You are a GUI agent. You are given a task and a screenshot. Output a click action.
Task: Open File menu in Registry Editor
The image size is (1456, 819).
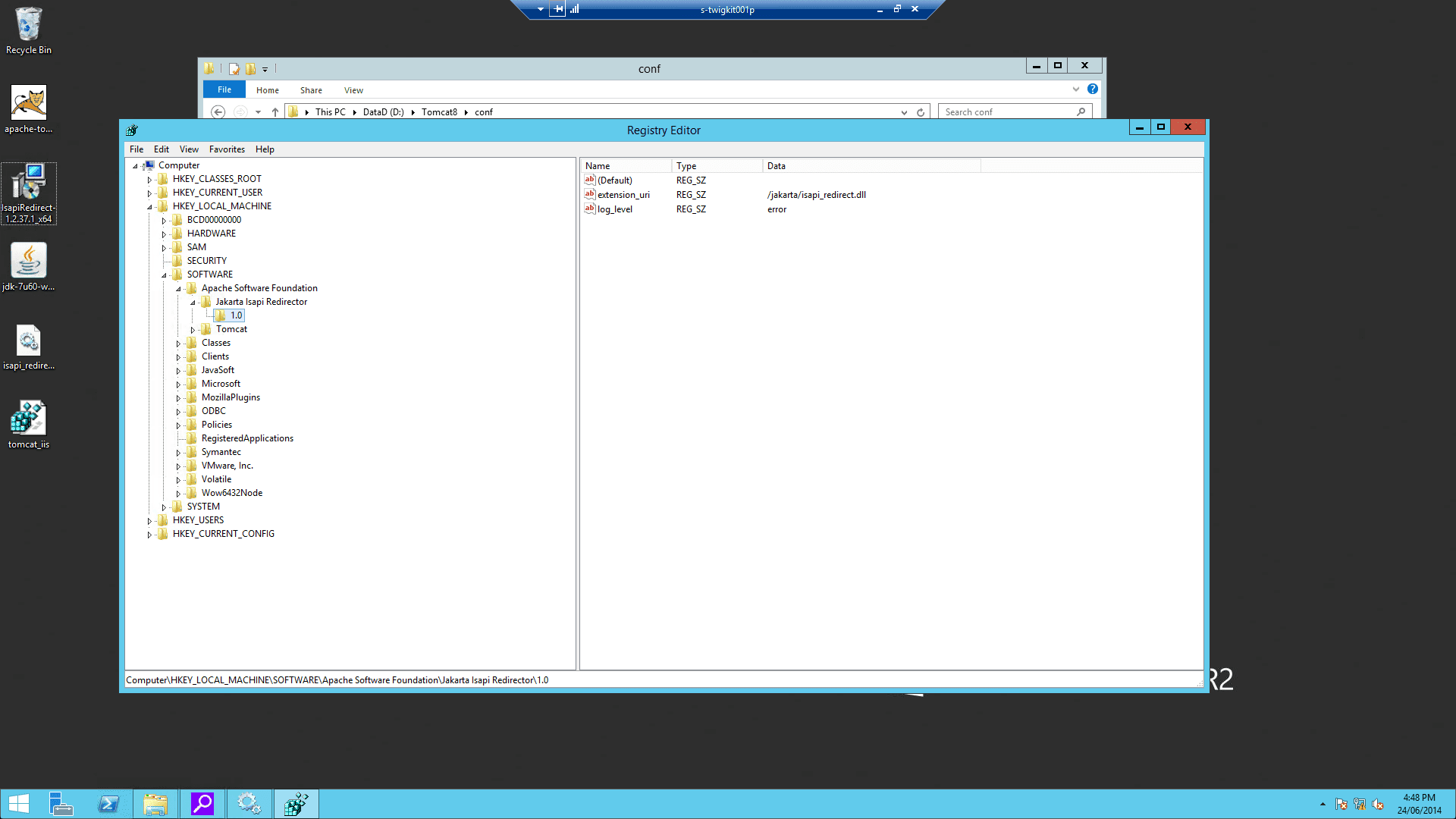[x=136, y=149]
